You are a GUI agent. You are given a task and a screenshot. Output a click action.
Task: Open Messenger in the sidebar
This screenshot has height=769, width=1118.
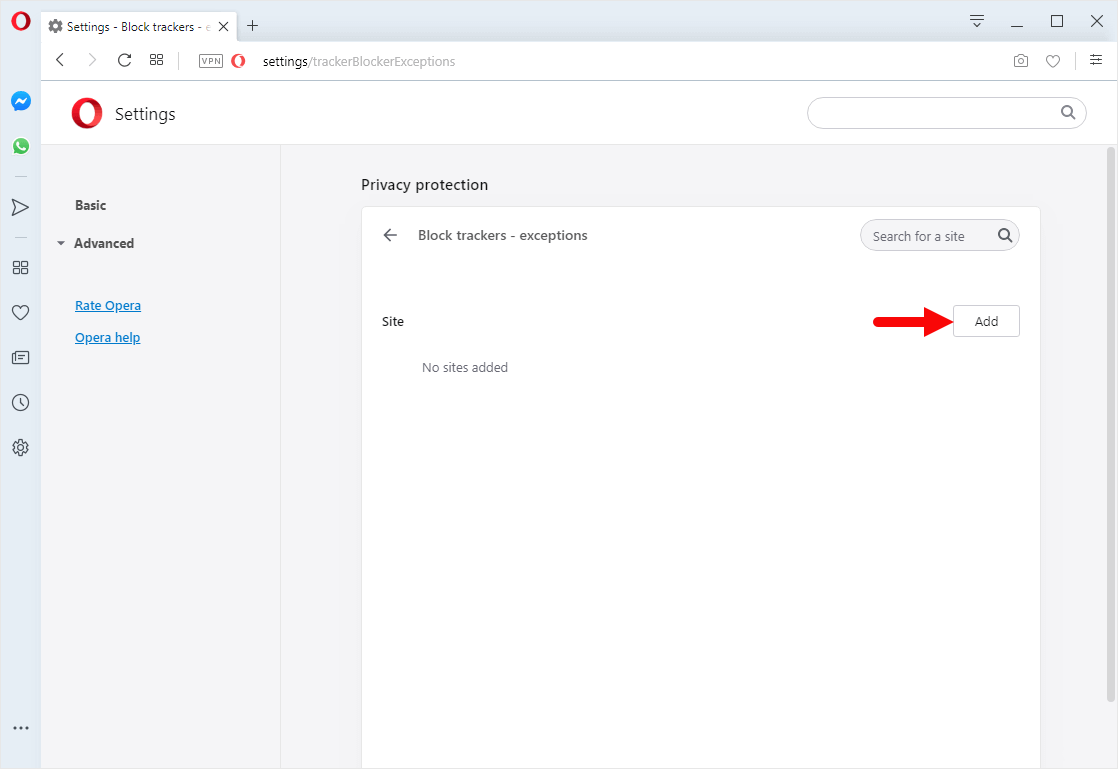tap(21, 101)
